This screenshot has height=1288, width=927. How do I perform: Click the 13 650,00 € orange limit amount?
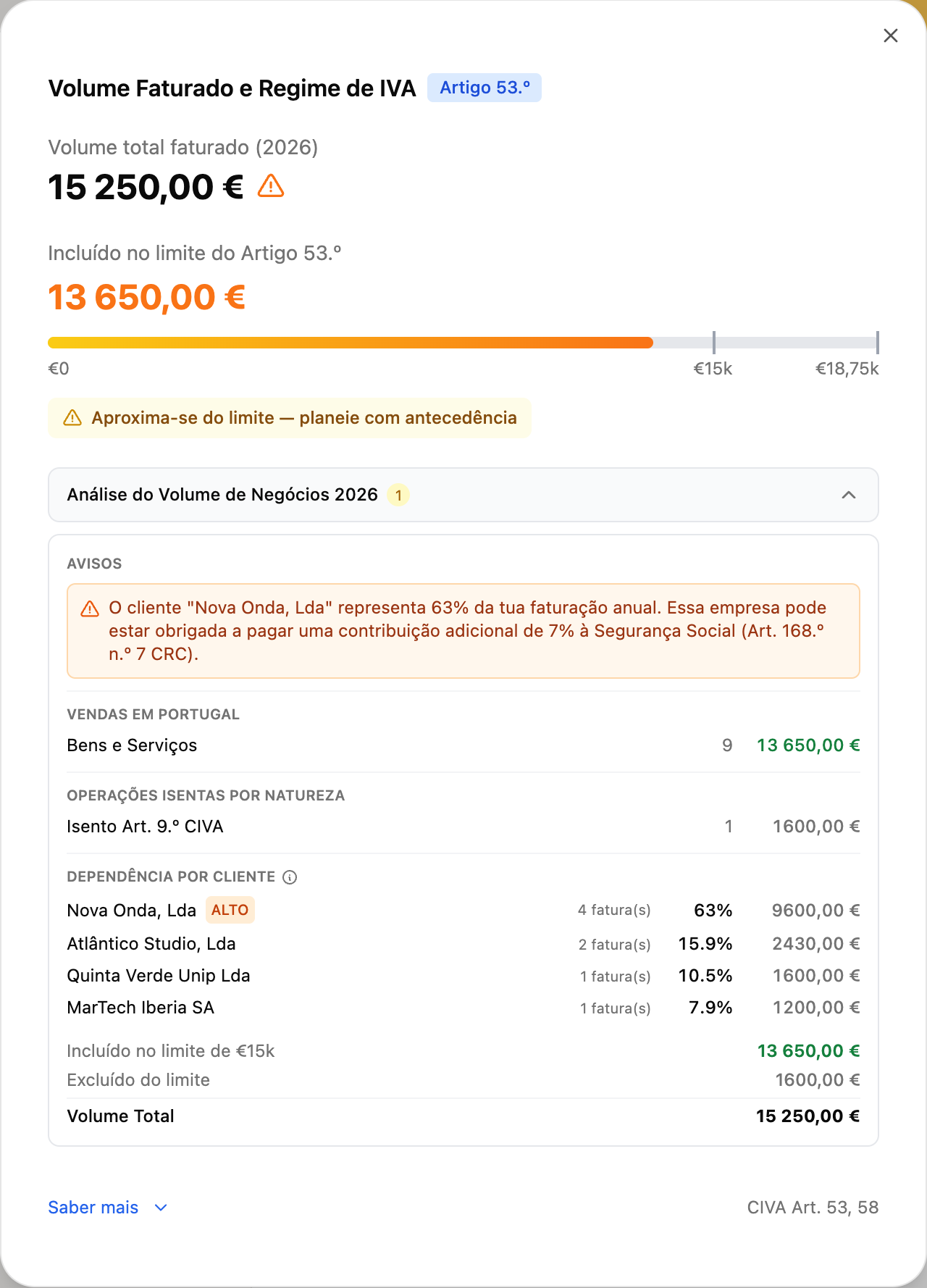coord(147,297)
